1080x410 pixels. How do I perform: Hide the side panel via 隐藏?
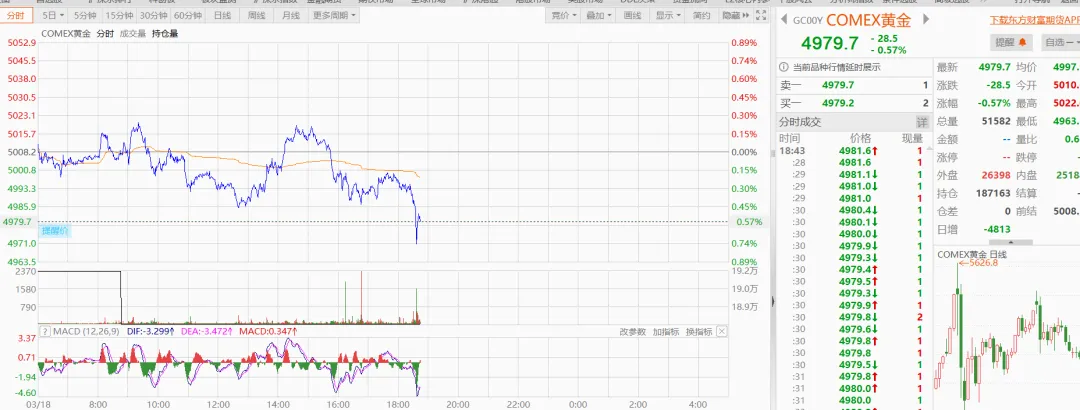(736, 15)
